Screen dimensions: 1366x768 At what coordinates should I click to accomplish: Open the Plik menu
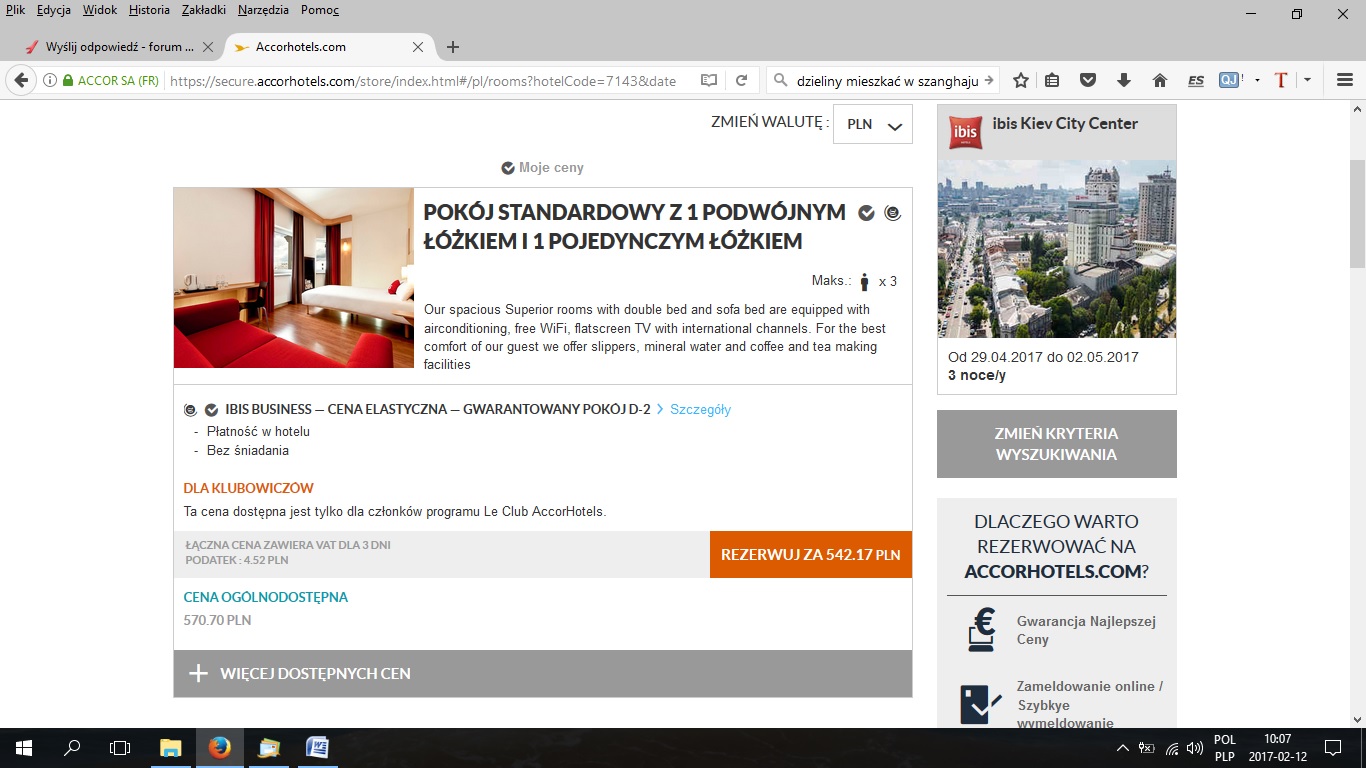15,10
